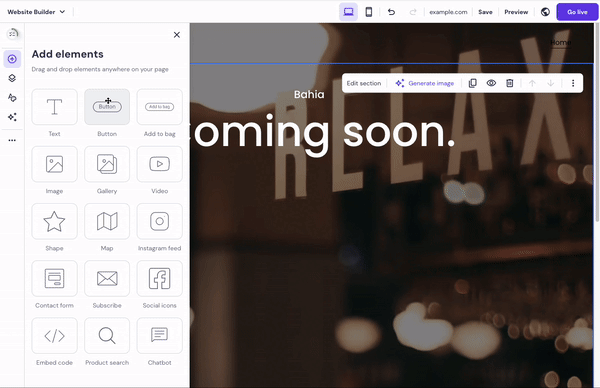Select the Add elements sidebar icon
The image size is (600, 388).
click(12, 59)
